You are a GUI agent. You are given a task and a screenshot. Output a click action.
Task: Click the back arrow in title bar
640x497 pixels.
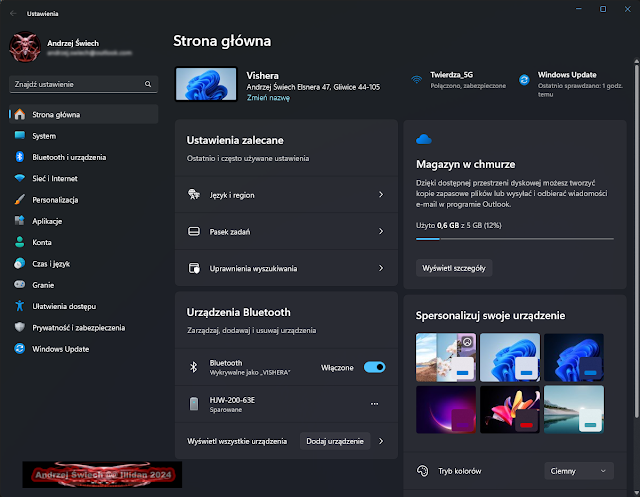(x=13, y=13)
